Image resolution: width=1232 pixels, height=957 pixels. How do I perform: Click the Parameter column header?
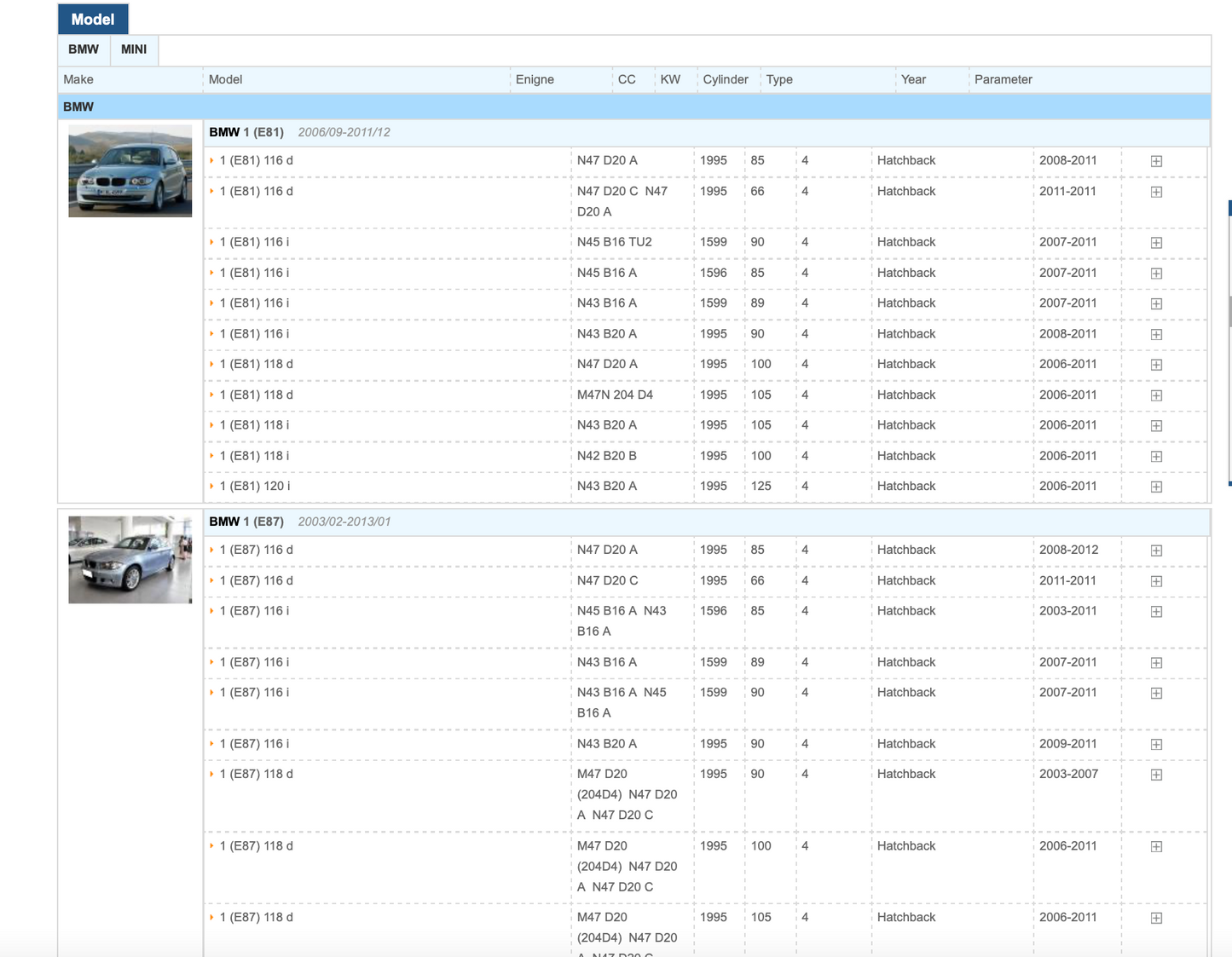pyautogui.click(x=1004, y=79)
